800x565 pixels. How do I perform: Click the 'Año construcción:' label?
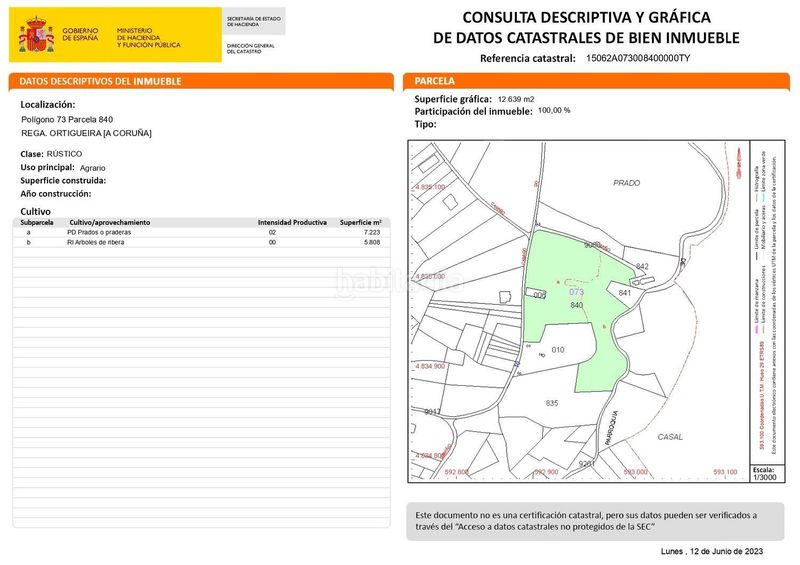tap(56, 194)
